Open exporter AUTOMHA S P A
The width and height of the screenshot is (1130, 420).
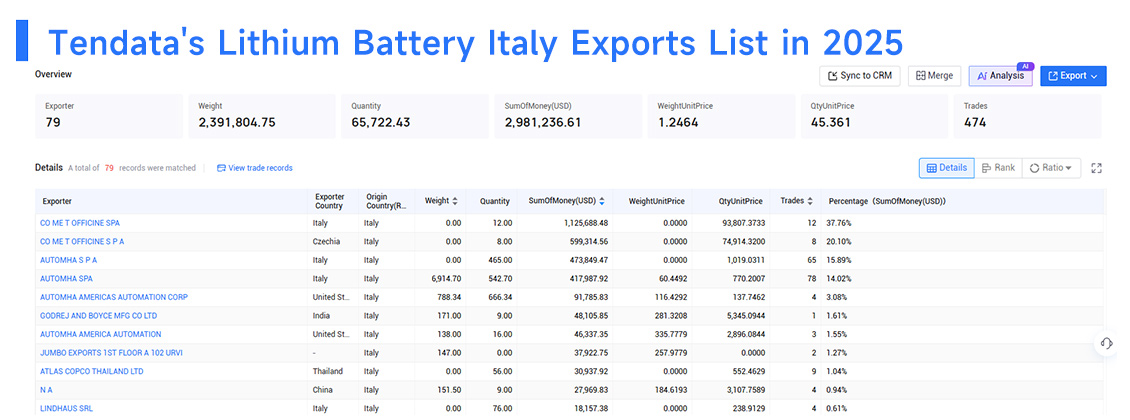point(68,260)
